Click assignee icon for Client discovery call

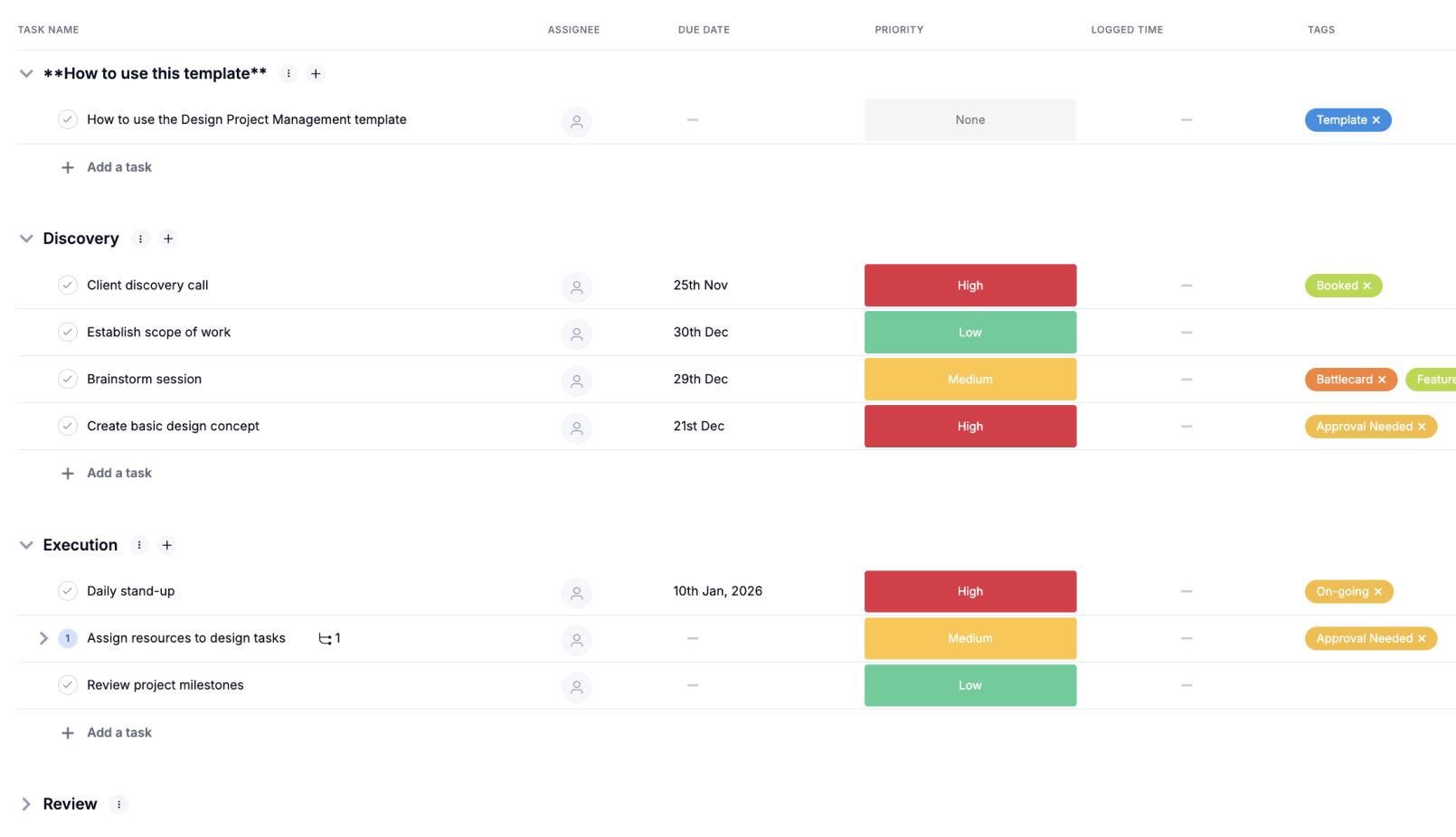(x=576, y=287)
